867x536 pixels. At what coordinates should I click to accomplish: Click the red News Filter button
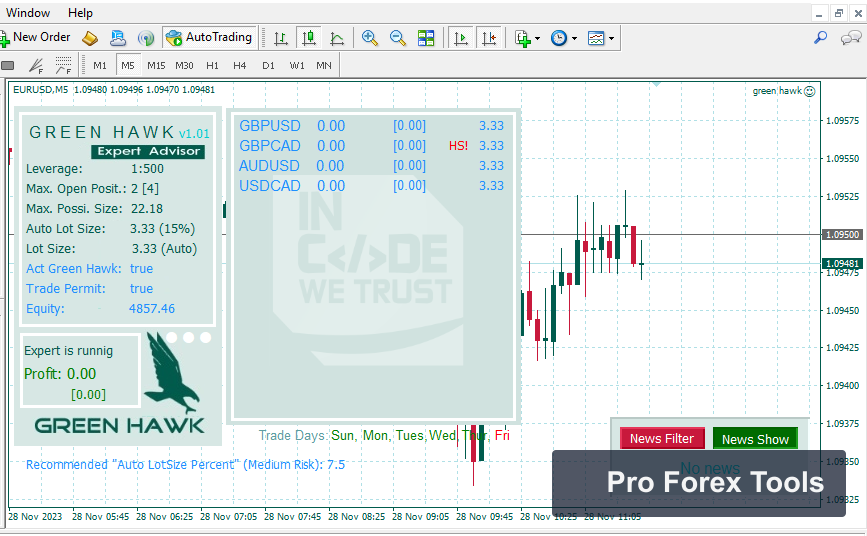pyautogui.click(x=662, y=439)
